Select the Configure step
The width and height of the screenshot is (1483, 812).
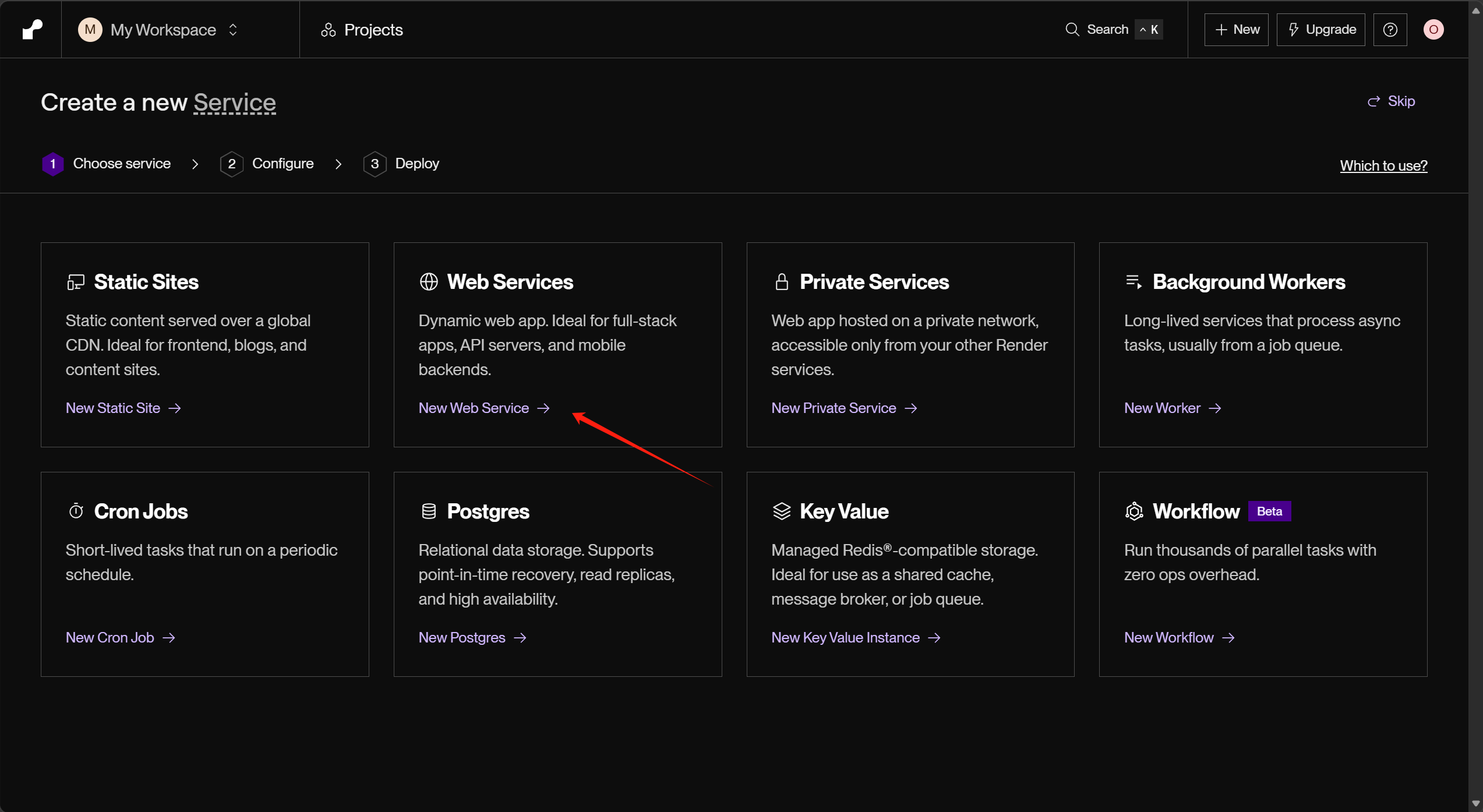[x=267, y=164]
